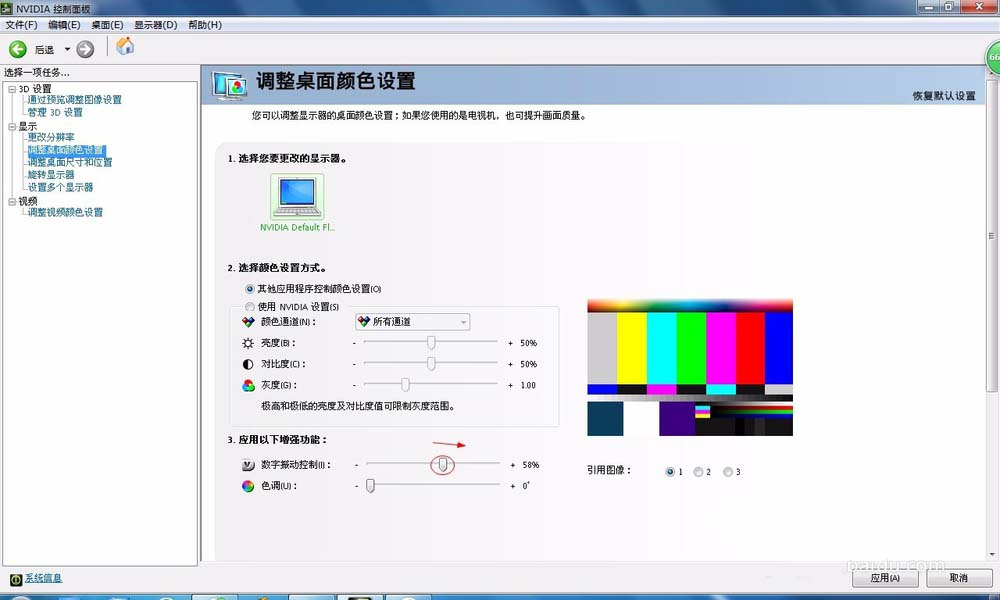
Task: Open 旋转显示器 tree item
Action: (51, 175)
